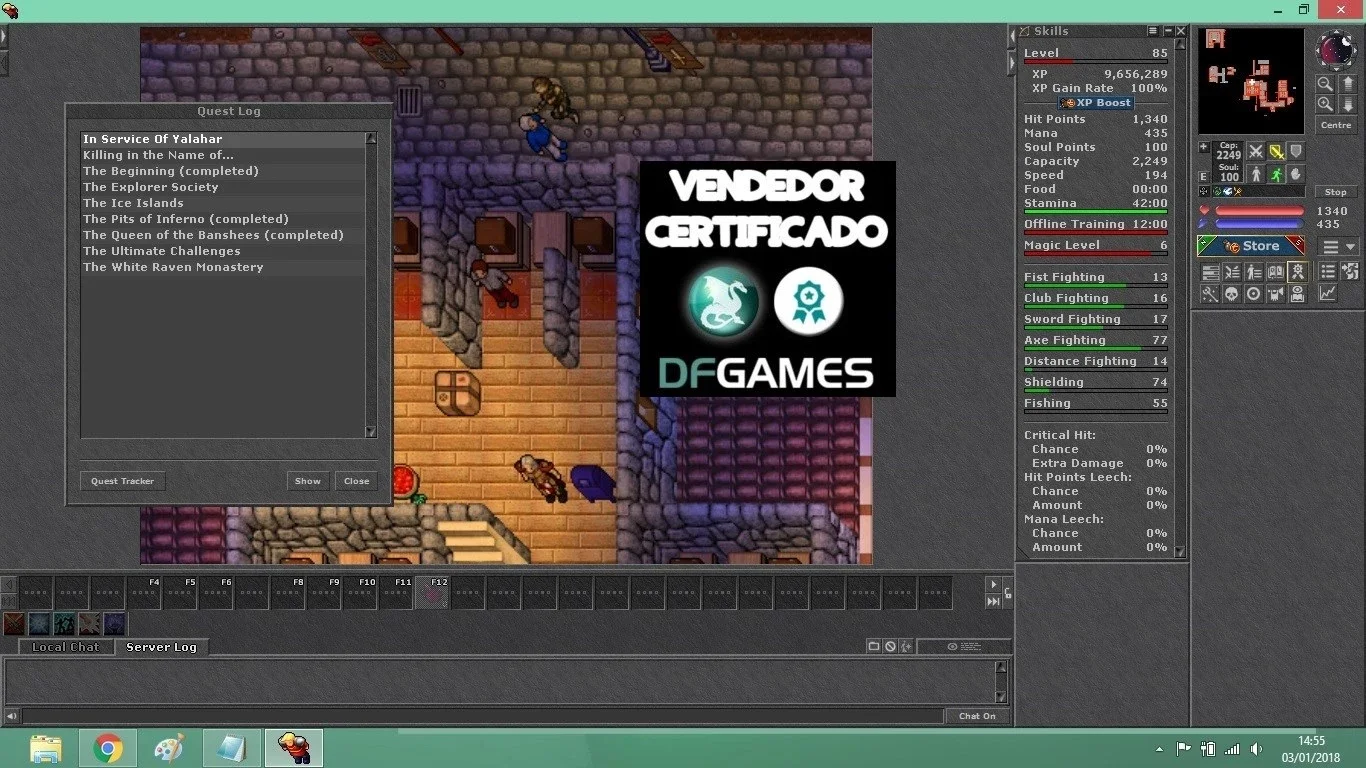Open the crossed-swords battle list icon
The image size is (1366, 768).
click(1233, 272)
